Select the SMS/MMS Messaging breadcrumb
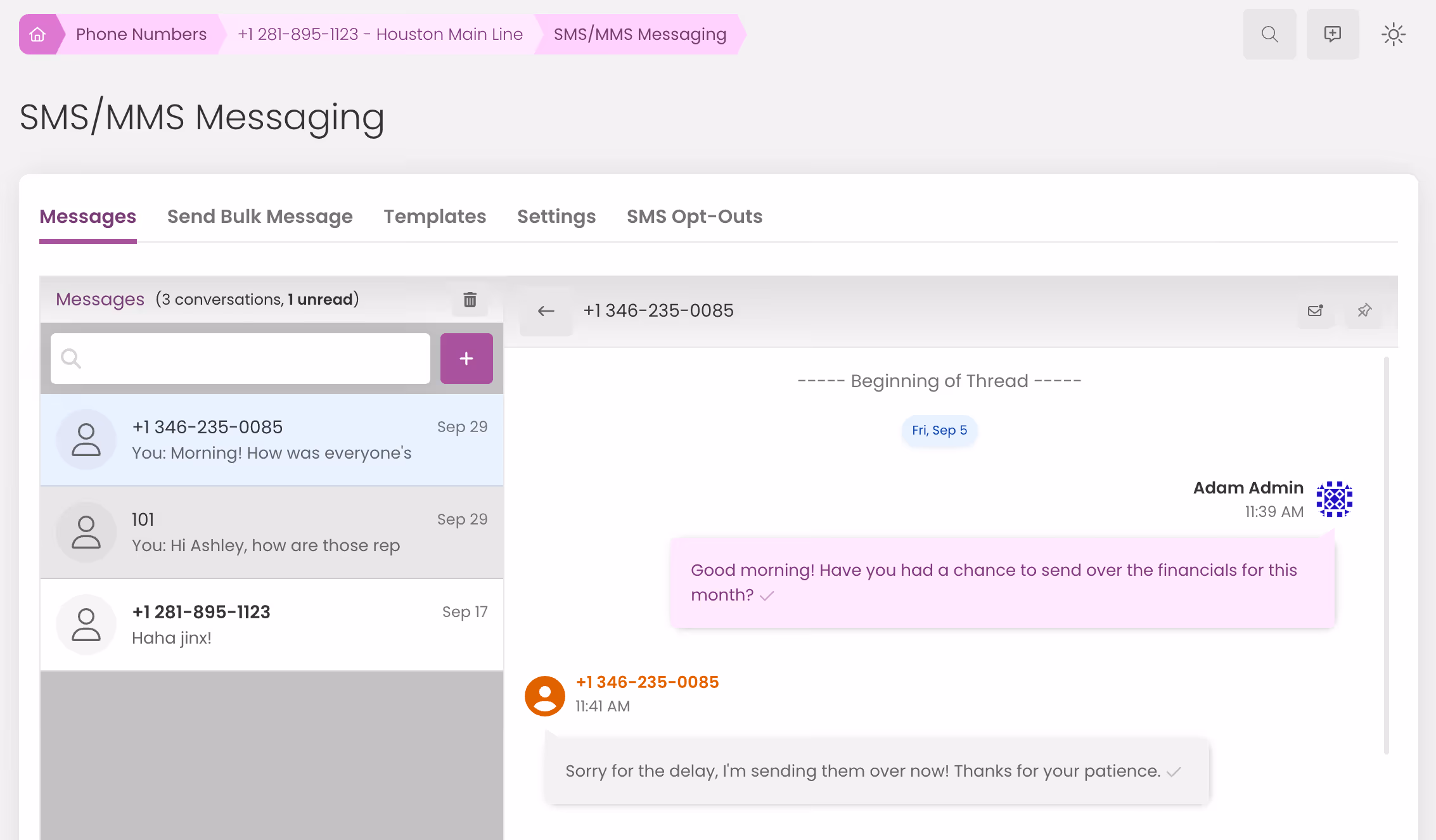Screen dimensions: 1436x840 pyautogui.click(x=640, y=34)
